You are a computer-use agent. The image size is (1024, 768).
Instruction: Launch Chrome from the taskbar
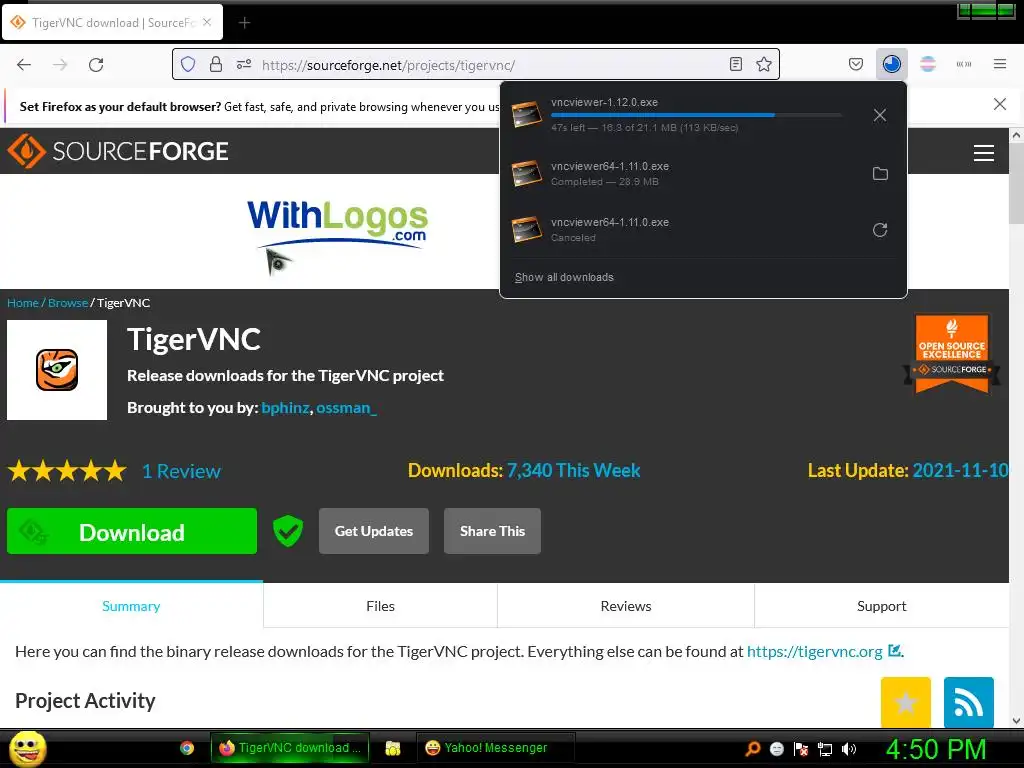[187, 748]
